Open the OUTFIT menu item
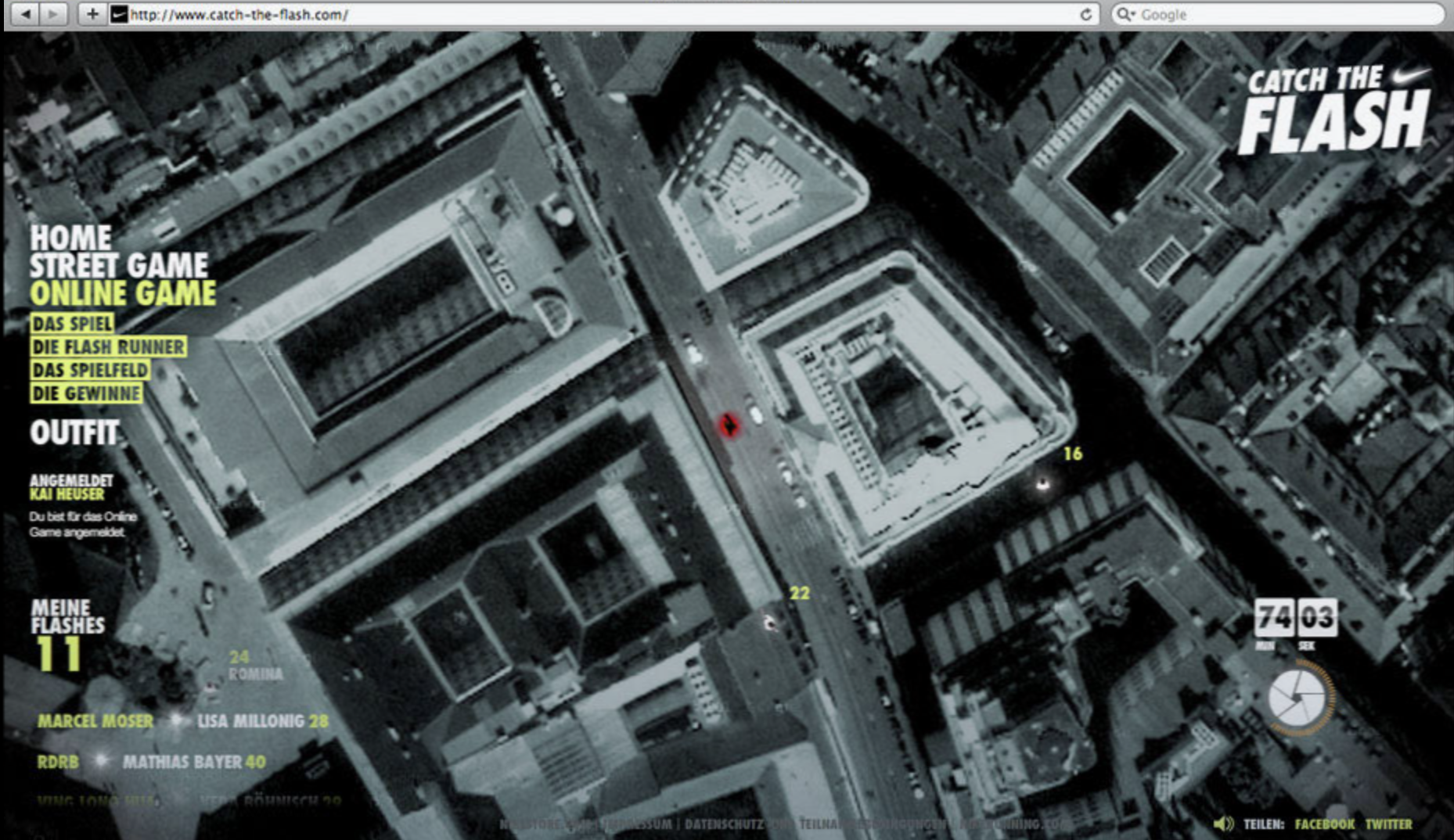Screen dimensions: 1454x840 [x=74, y=433]
